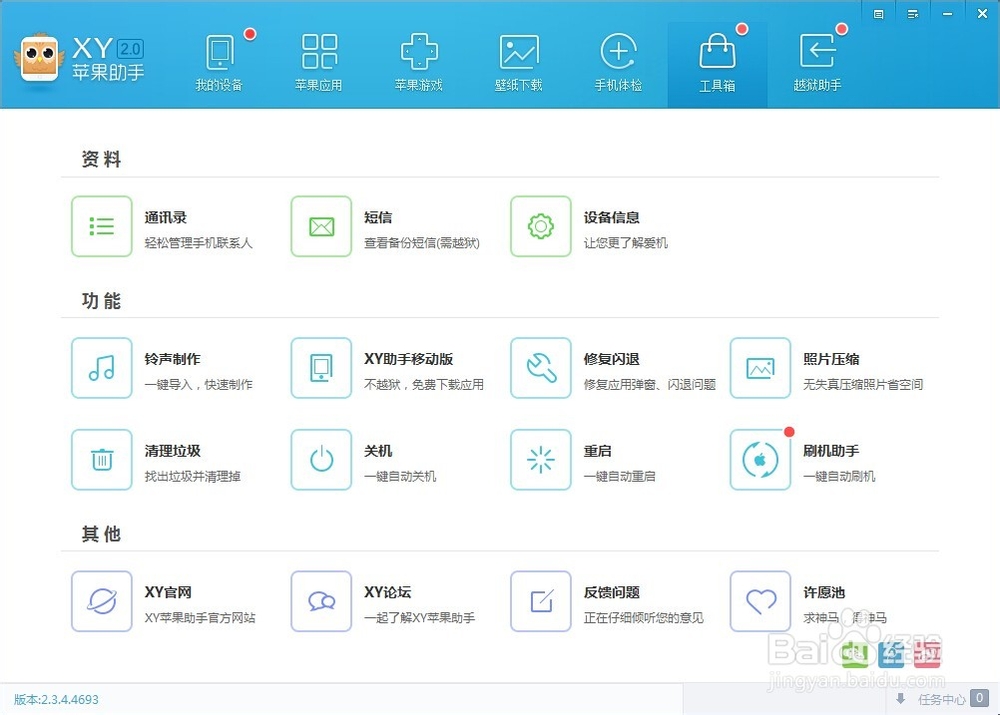Click description 一键自动重启

point(619,476)
